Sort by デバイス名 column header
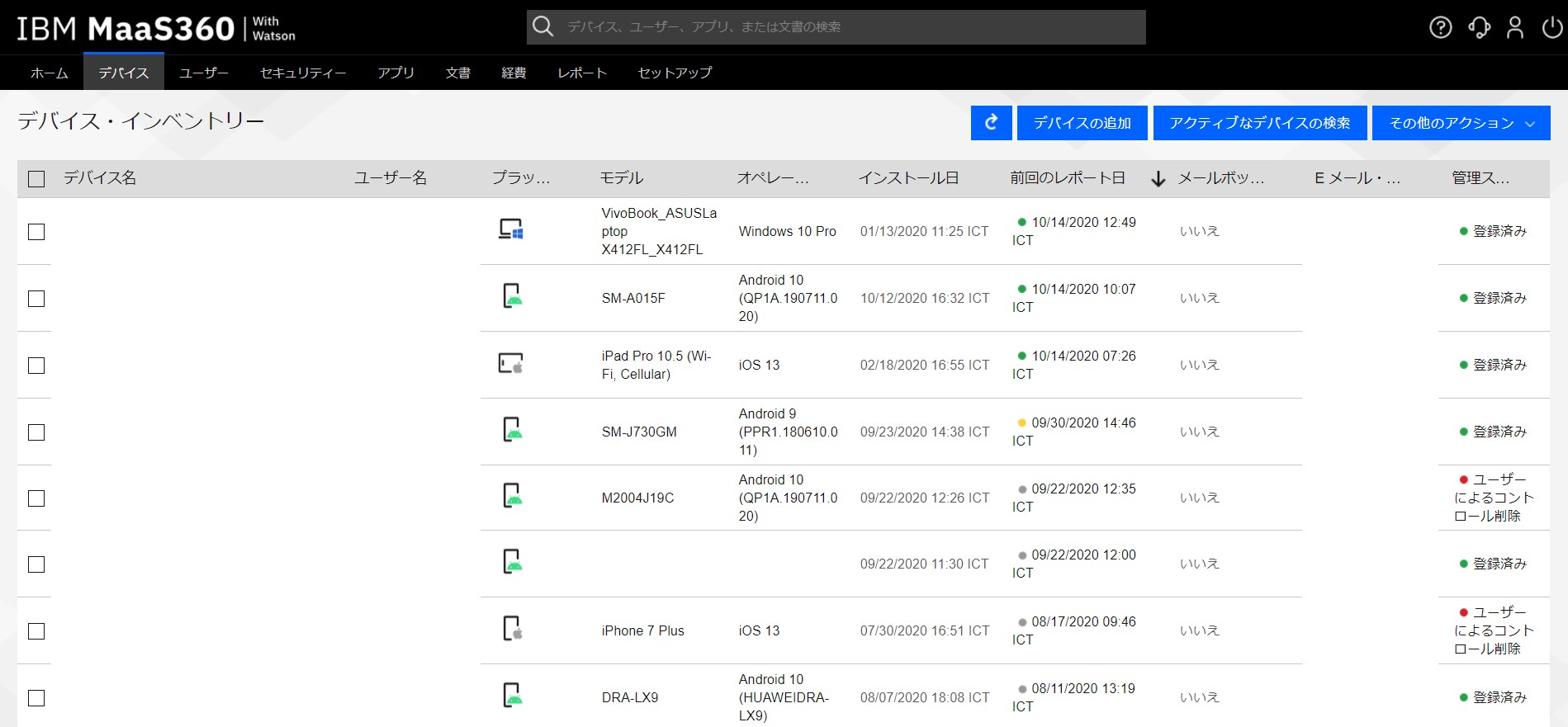This screenshot has height=727, width=1568. click(x=100, y=178)
